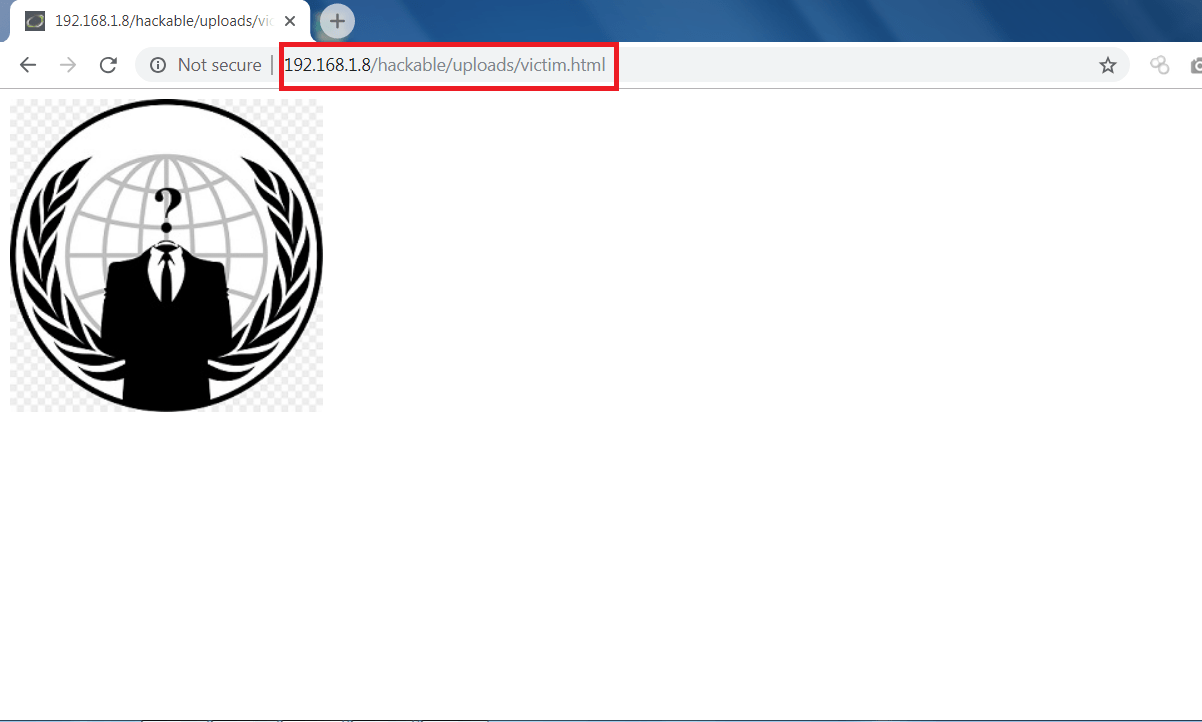This screenshot has height=722, width=1202.
Task: Open the Not secure site info icon
Action: click(157, 65)
